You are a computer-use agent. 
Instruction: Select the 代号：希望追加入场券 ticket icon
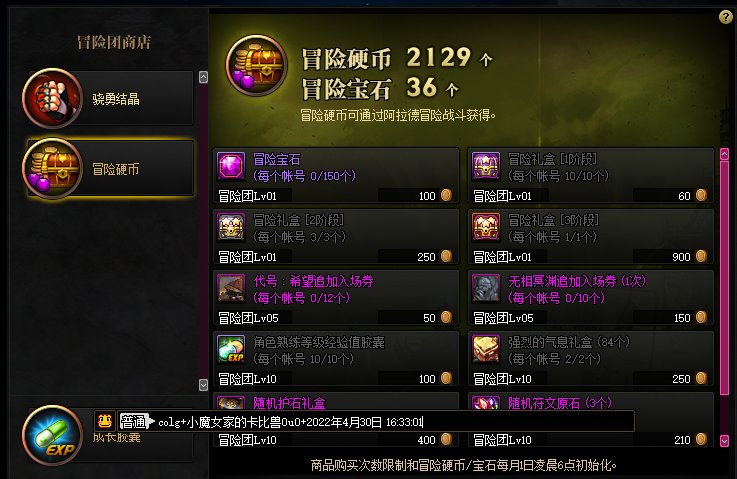coord(231,288)
